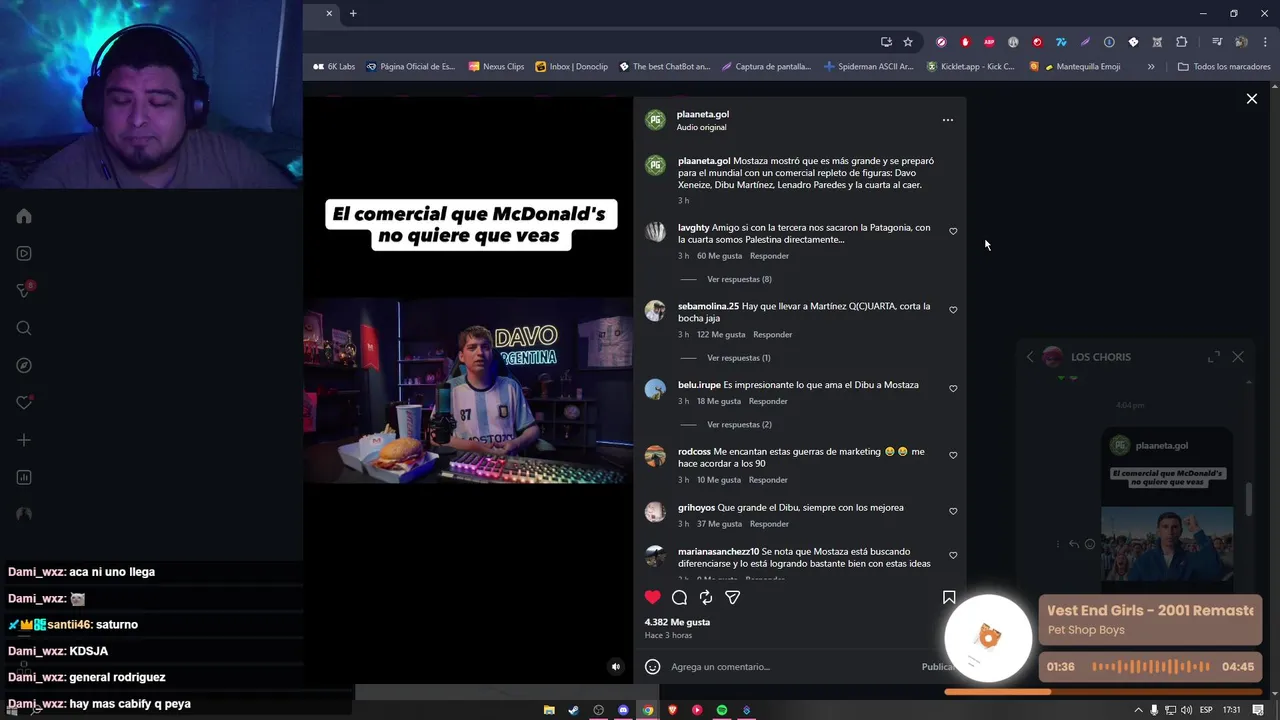The width and height of the screenshot is (1280, 720).
Task: Open '6K Labs' bookmark
Action: click(x=334, y=67)
